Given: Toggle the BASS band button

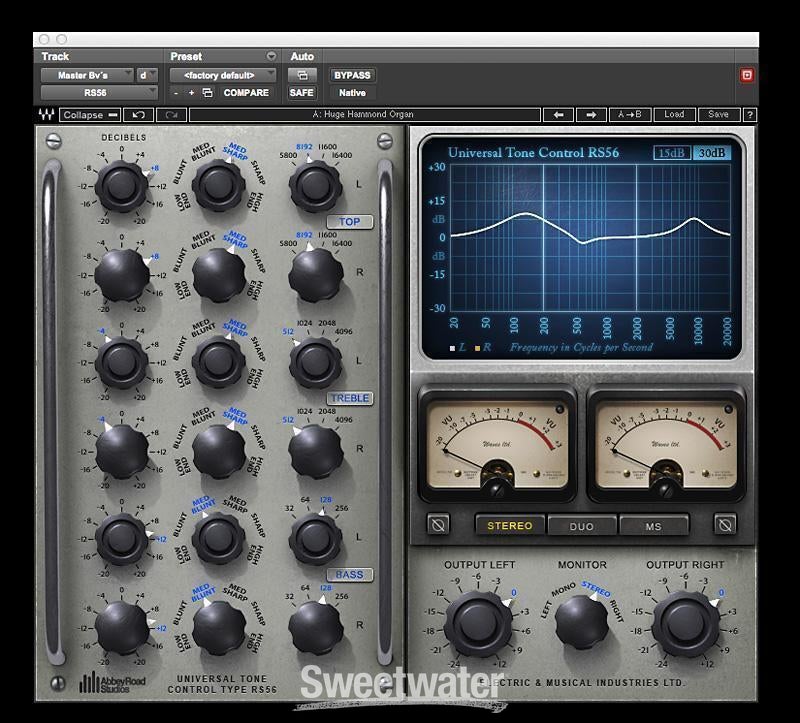Looking at the screenshot, I should (x=349, y=575).
